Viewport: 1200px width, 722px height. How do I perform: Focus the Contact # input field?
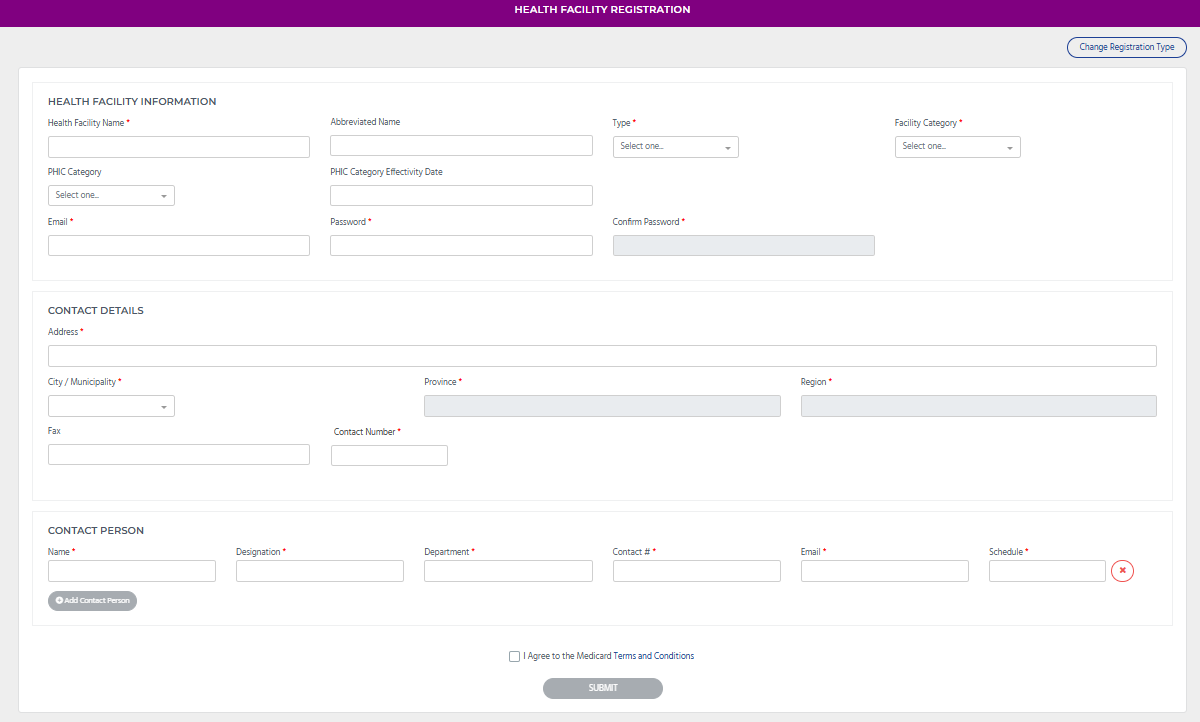tap(697, 571)
